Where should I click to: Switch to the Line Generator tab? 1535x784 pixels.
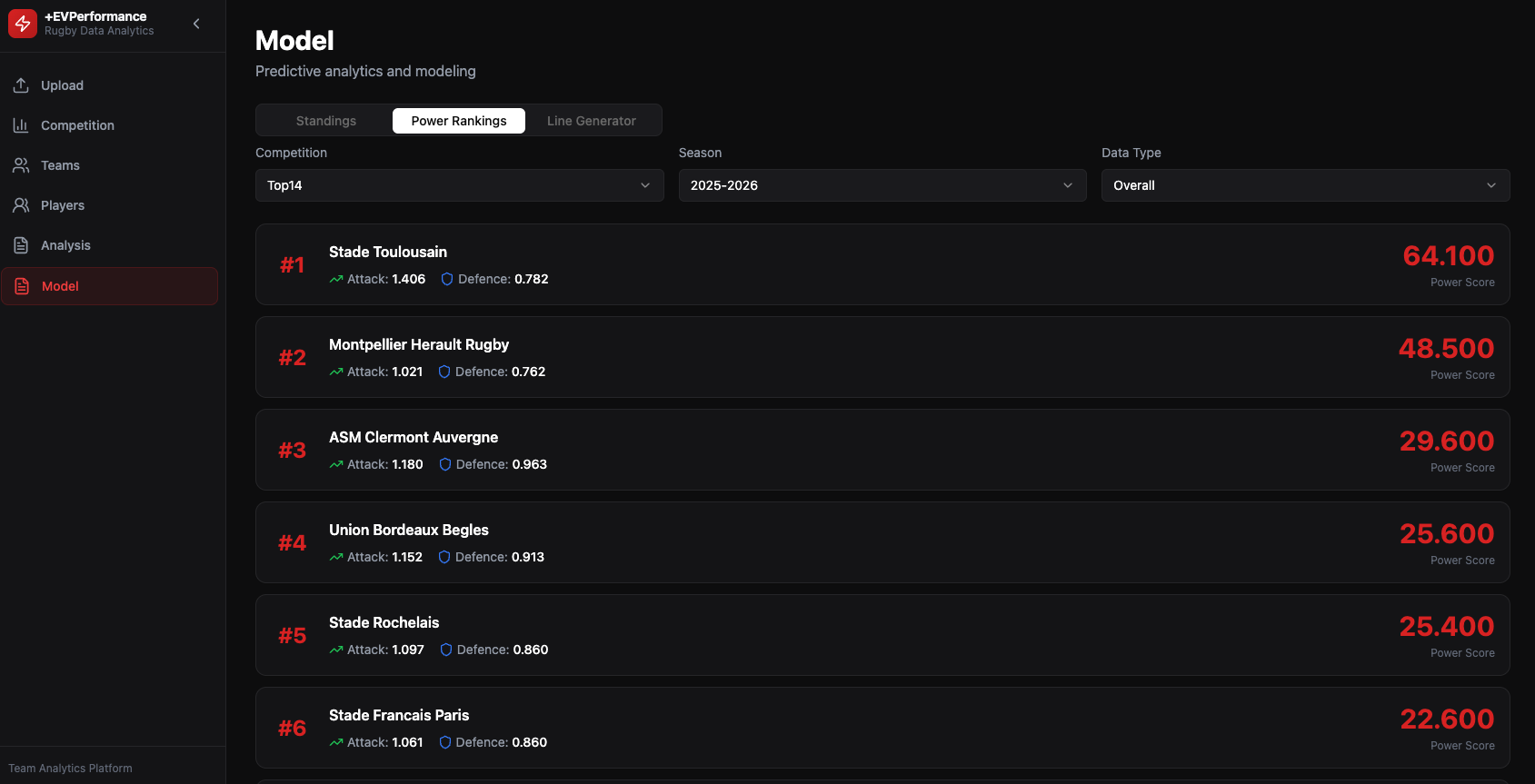592,121
